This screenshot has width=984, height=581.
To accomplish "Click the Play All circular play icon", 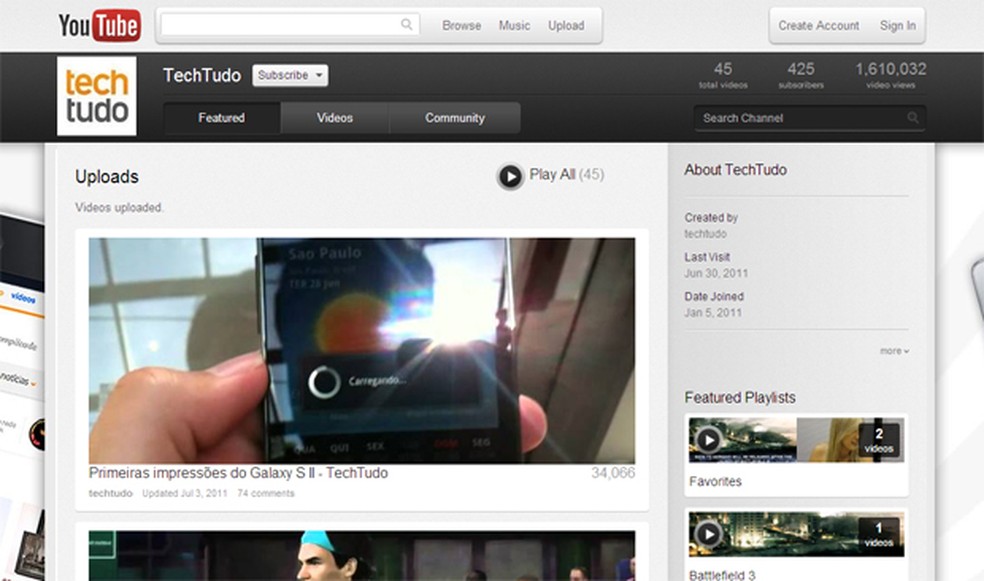I will (x=510, y=176).
